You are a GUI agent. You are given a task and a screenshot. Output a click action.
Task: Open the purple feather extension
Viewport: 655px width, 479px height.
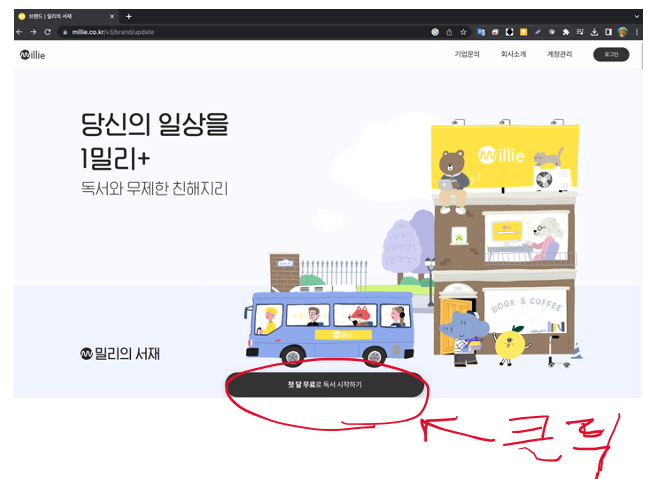click(x=538, y=32)
